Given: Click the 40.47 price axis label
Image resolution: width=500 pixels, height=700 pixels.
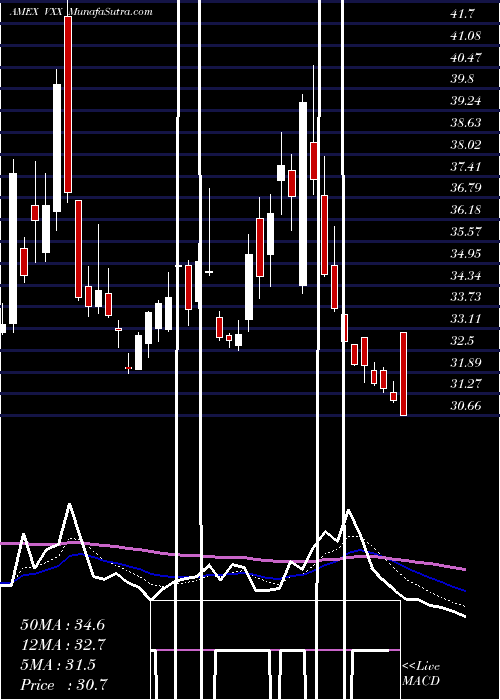Looking at the screenshot, I should [x=466, y=58].
